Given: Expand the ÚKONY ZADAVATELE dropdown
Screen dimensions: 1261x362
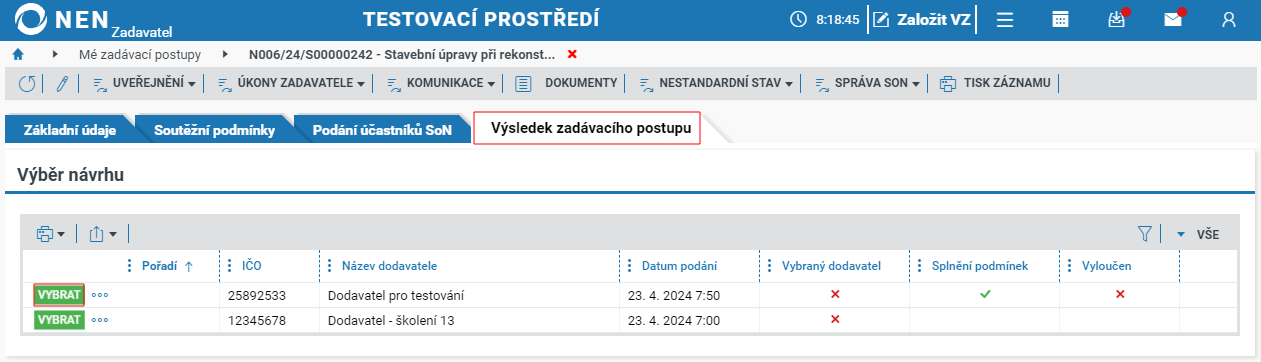Looking at the screenshot, I should tap(293, 83).
